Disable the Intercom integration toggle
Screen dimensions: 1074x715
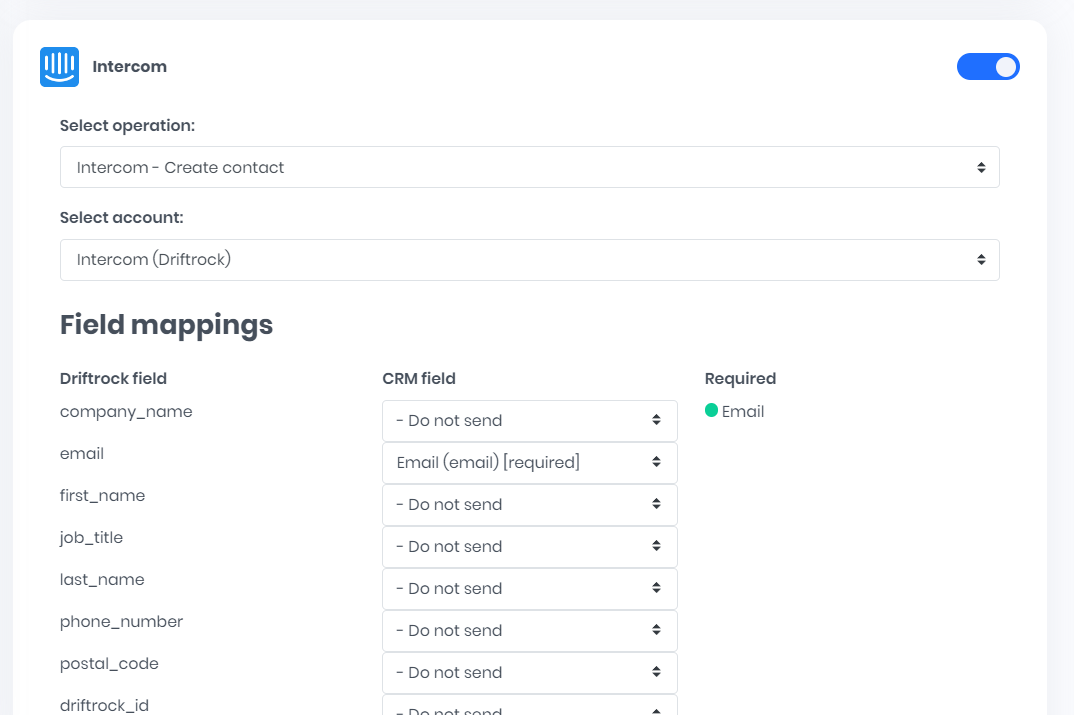point(987,67)
